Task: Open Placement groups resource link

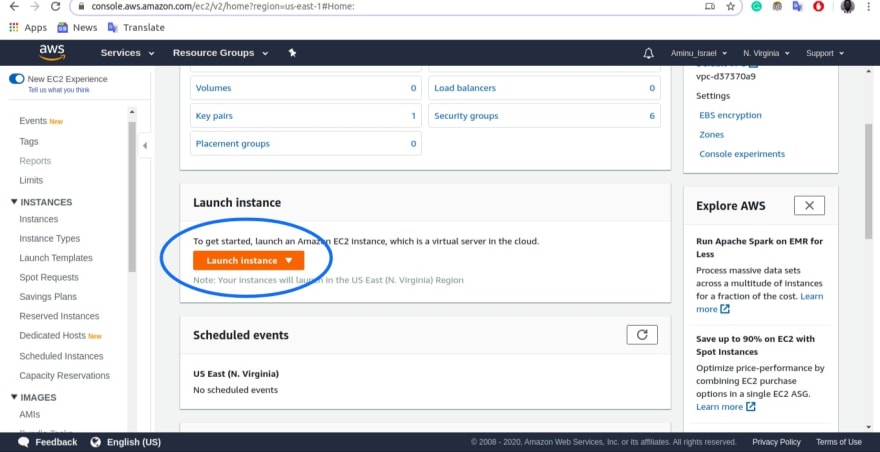Action: click(232, 144)
